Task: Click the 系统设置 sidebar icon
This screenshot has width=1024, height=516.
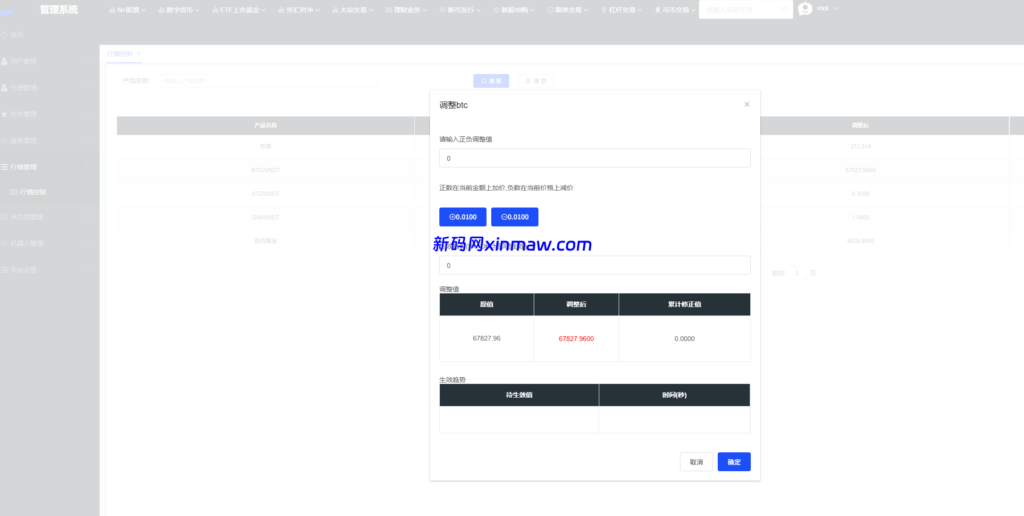Action: (5, 270)
